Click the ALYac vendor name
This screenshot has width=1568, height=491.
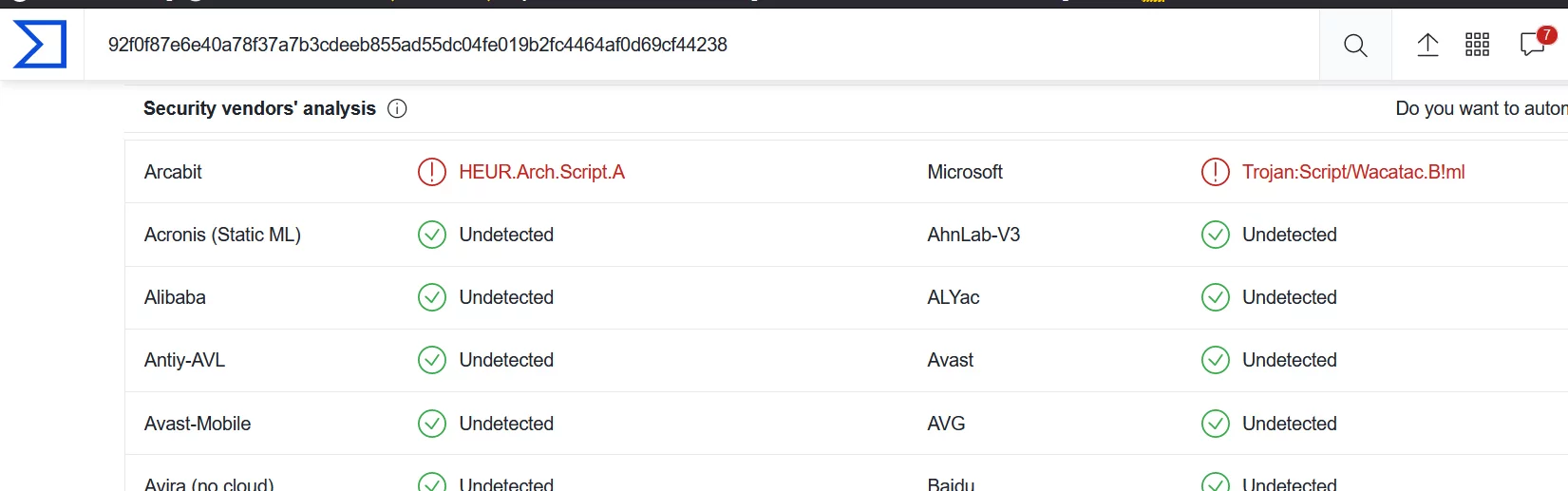[953, 297]
